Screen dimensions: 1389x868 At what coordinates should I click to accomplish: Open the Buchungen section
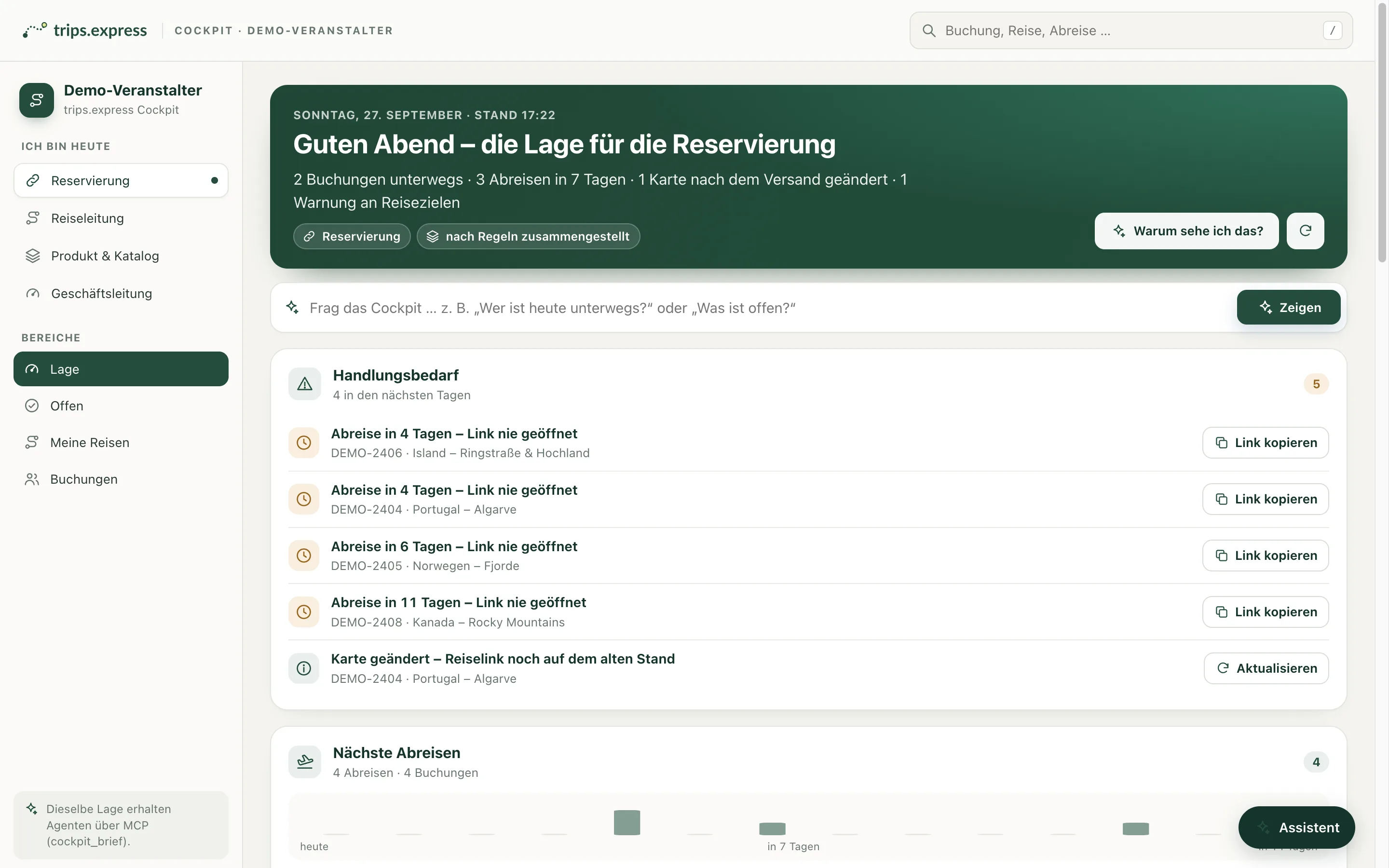click(x=121, y=479)
